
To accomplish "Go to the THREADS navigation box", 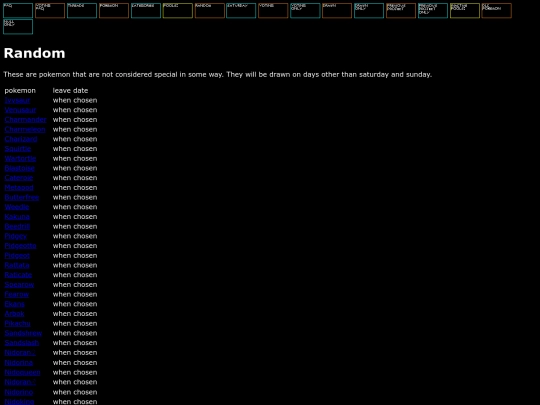I will [82, 11].
